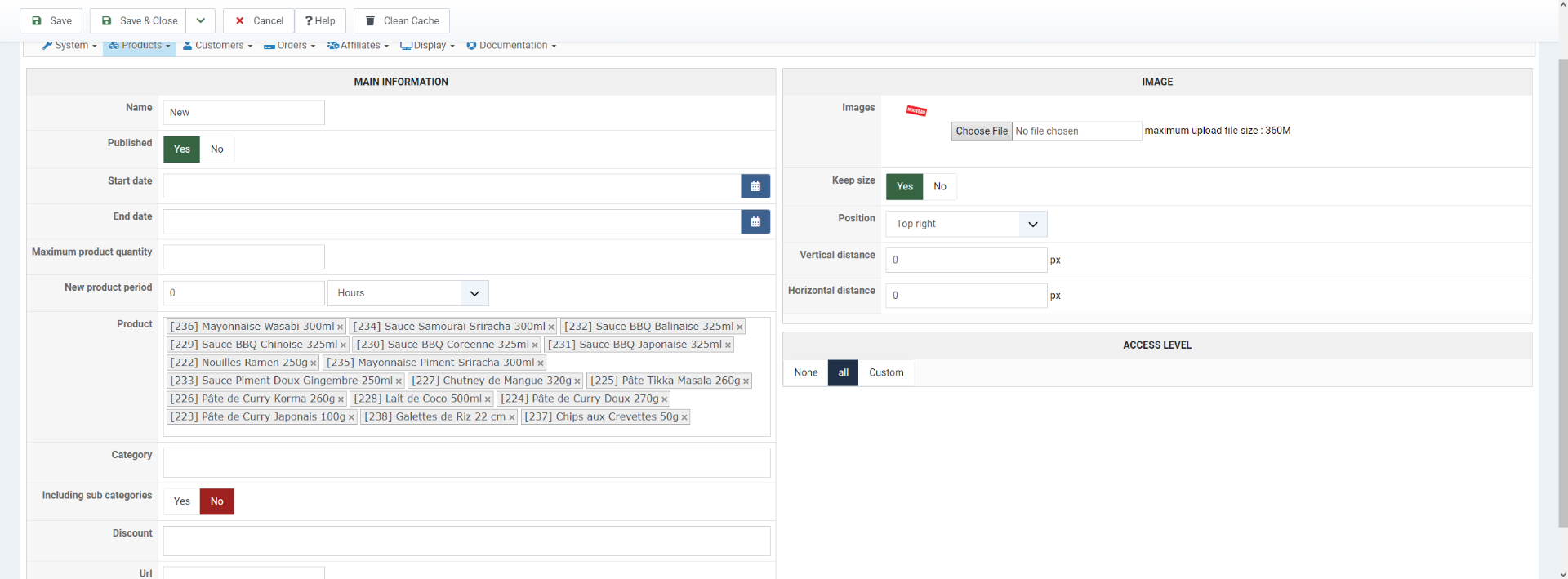Remove Sauce Piment Doux Gingembre tag

[x=399, y=381]
